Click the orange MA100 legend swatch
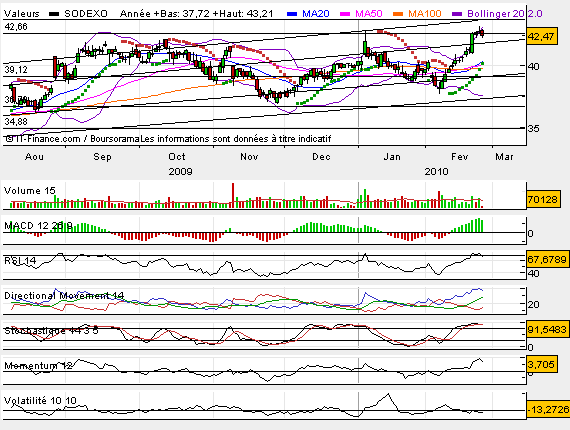 (x=398, y=14)
